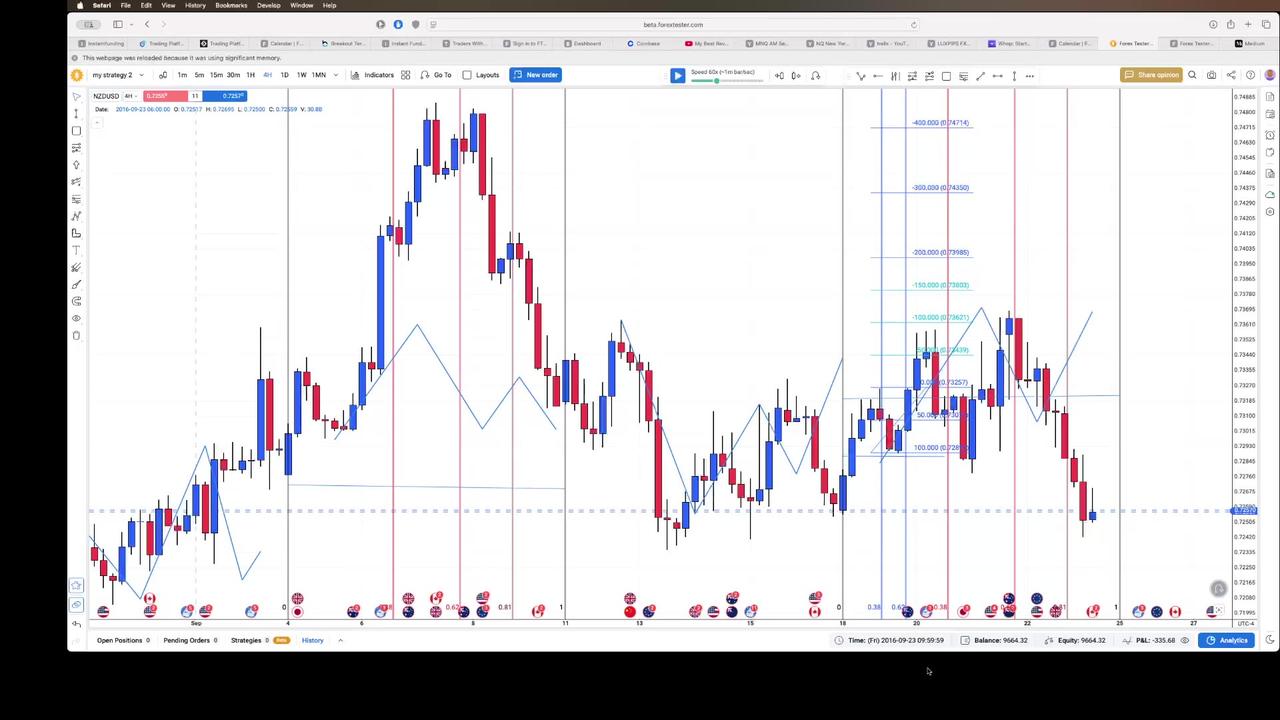This screenshot has width=1280, height=720.
Task: Open the three-dots more tools menu
Action: pos(1030,76)
